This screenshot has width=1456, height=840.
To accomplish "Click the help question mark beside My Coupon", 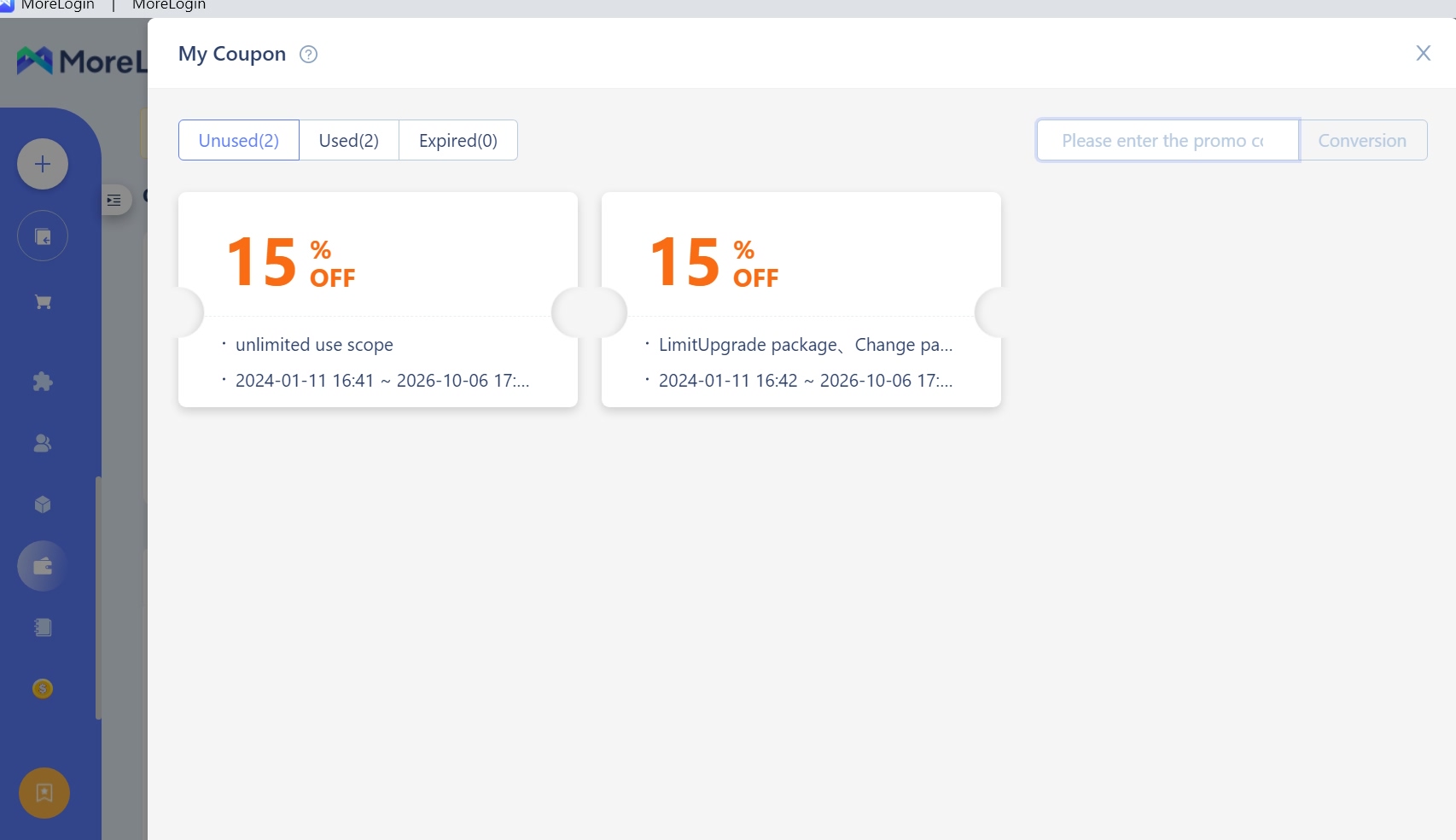I will coord(309,55).
